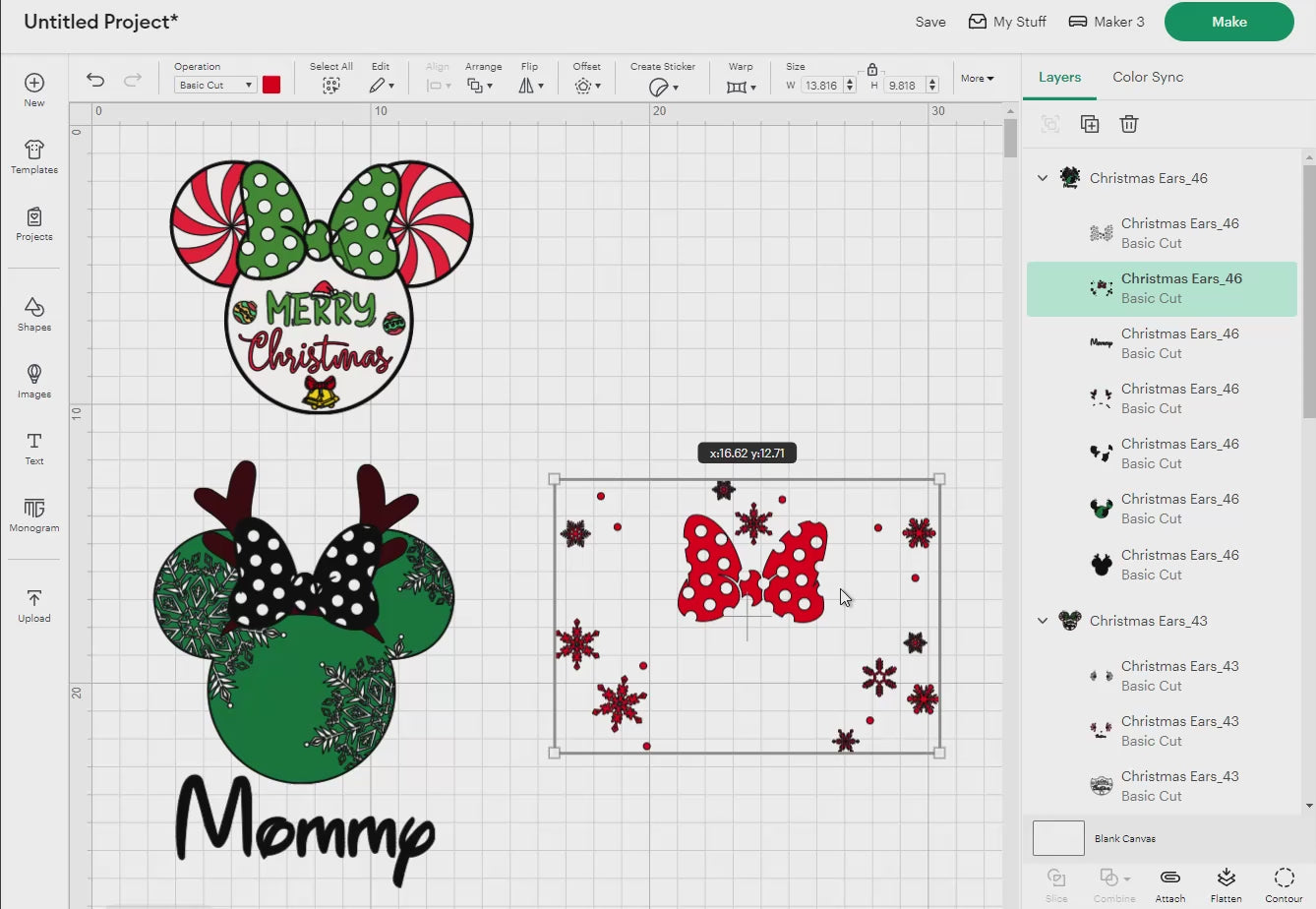Open the Operation Basic Cut dropdown
The width and height of the screenshot is (1316, 909).
(x=215, y=86)
